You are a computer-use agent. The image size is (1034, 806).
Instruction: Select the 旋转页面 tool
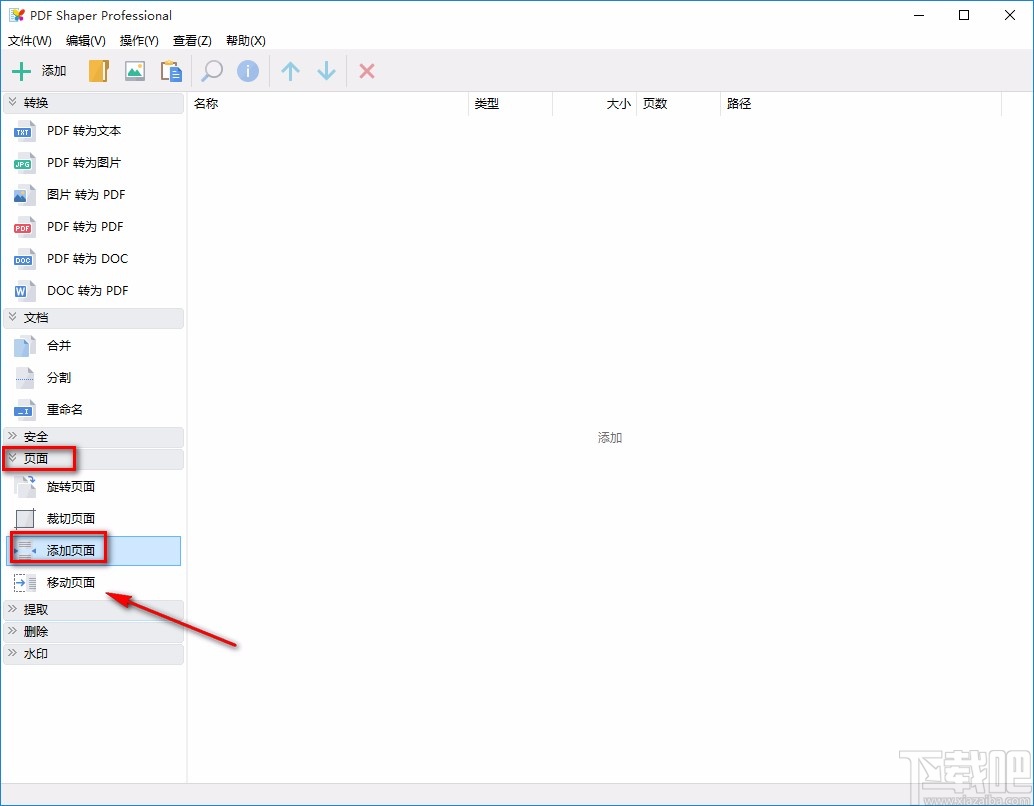[x=72, y=486]
